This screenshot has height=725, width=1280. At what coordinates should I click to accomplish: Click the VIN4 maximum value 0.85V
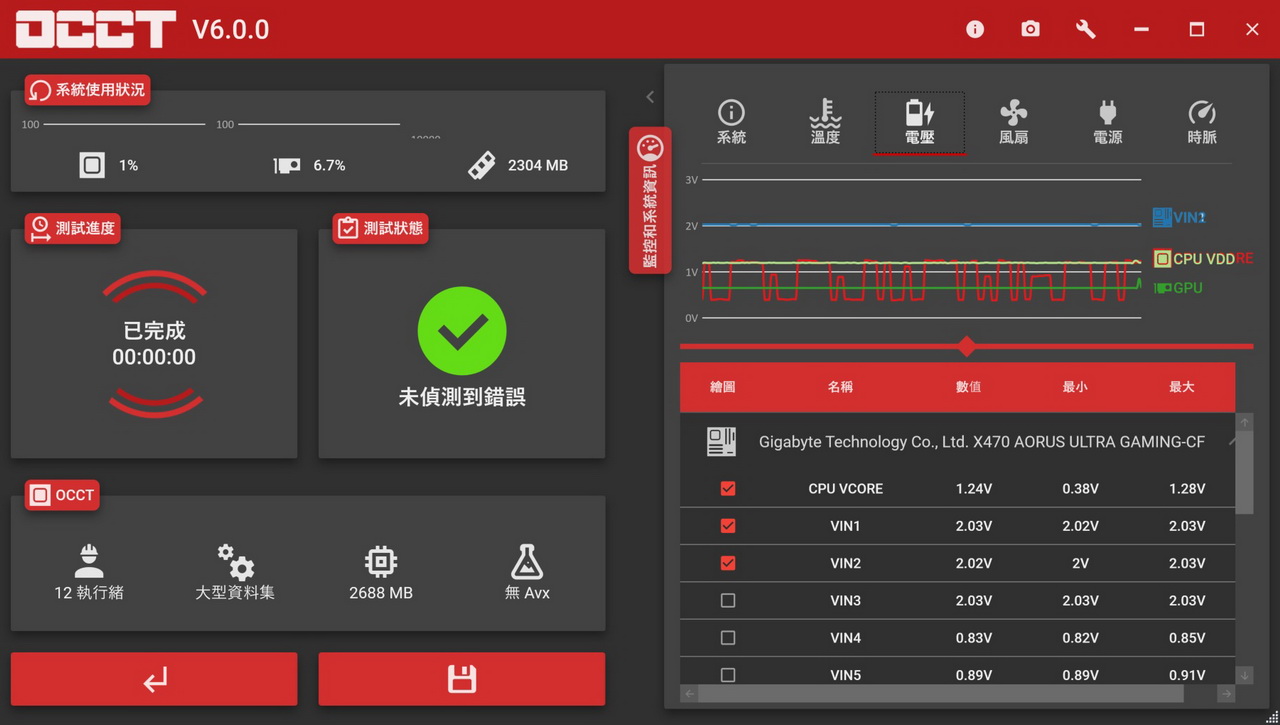point(1187,638)
